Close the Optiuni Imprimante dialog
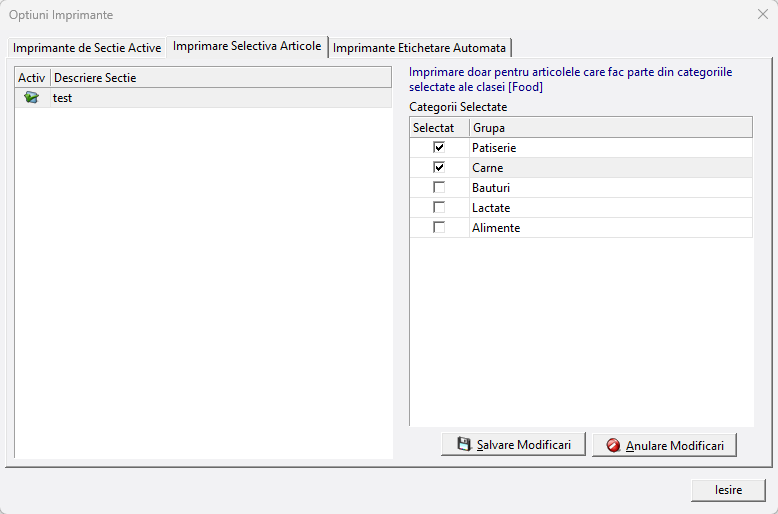The height and width of the screenshot is (514, 778). click(763, 14)
